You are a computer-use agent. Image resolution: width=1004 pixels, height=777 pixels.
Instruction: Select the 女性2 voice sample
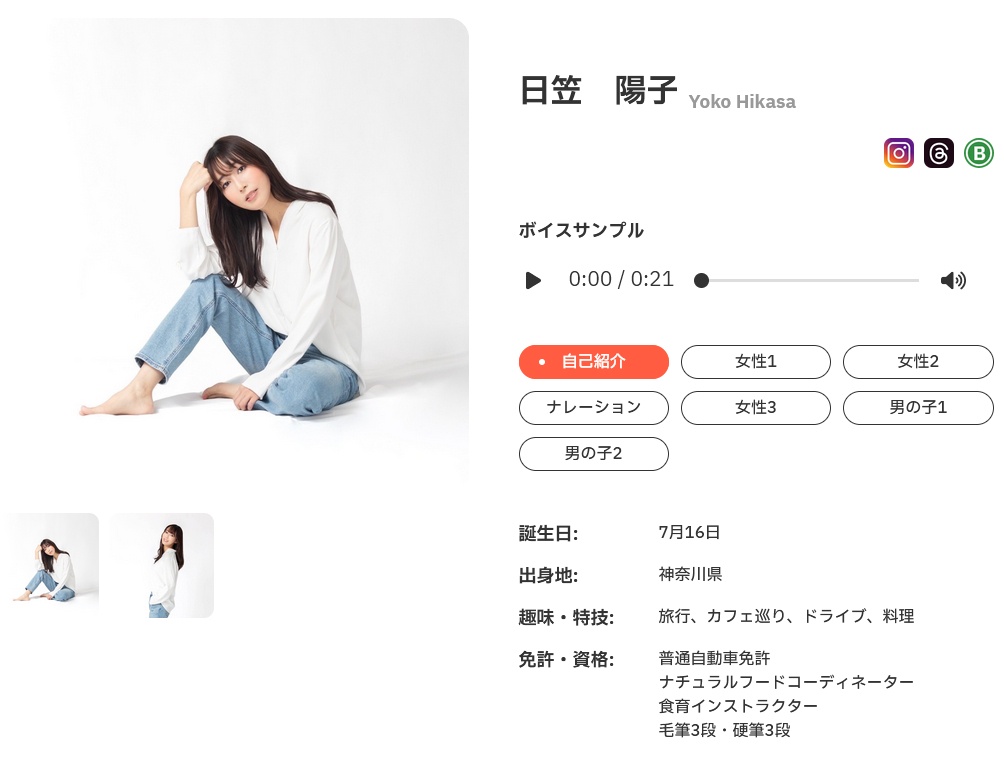[918, 361]
